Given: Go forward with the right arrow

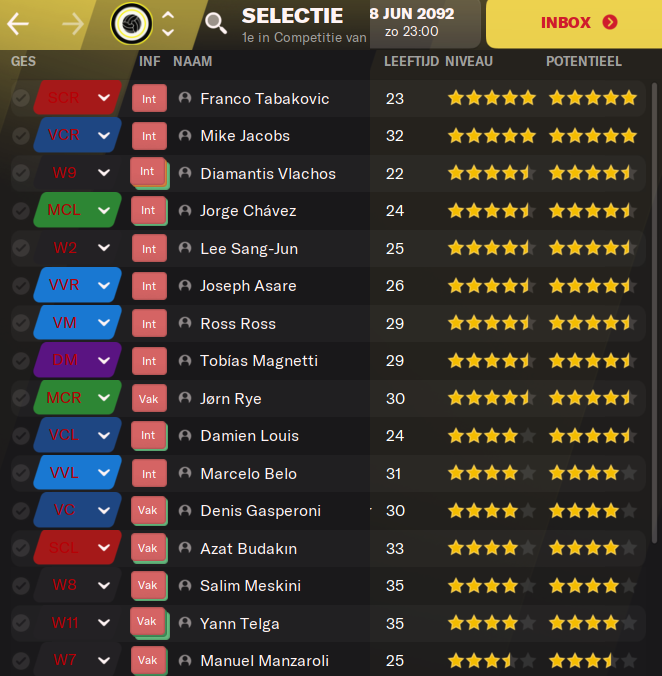Looking at the screenshot, I should (73, 24).
